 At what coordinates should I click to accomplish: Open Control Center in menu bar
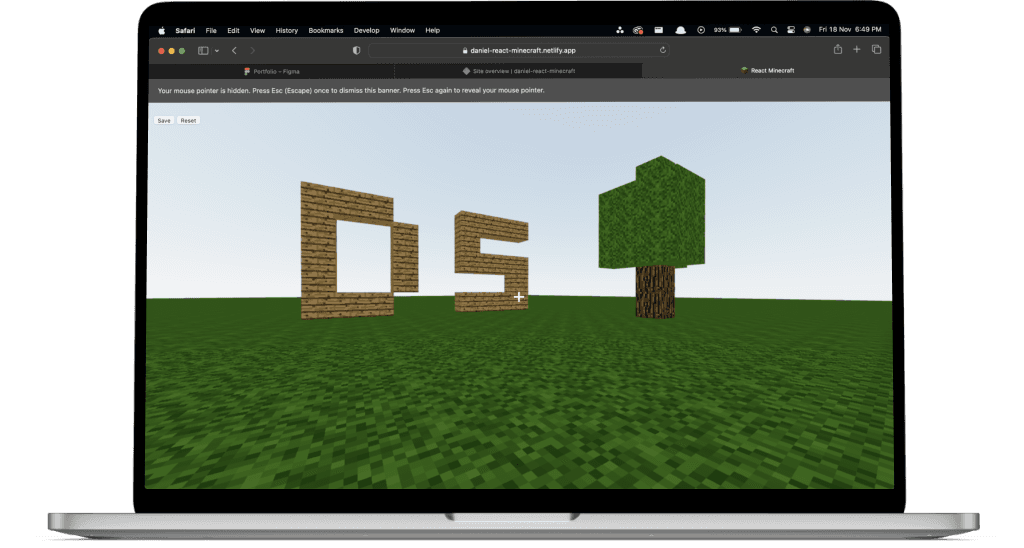pyautogui.click(x=790, y=31)
